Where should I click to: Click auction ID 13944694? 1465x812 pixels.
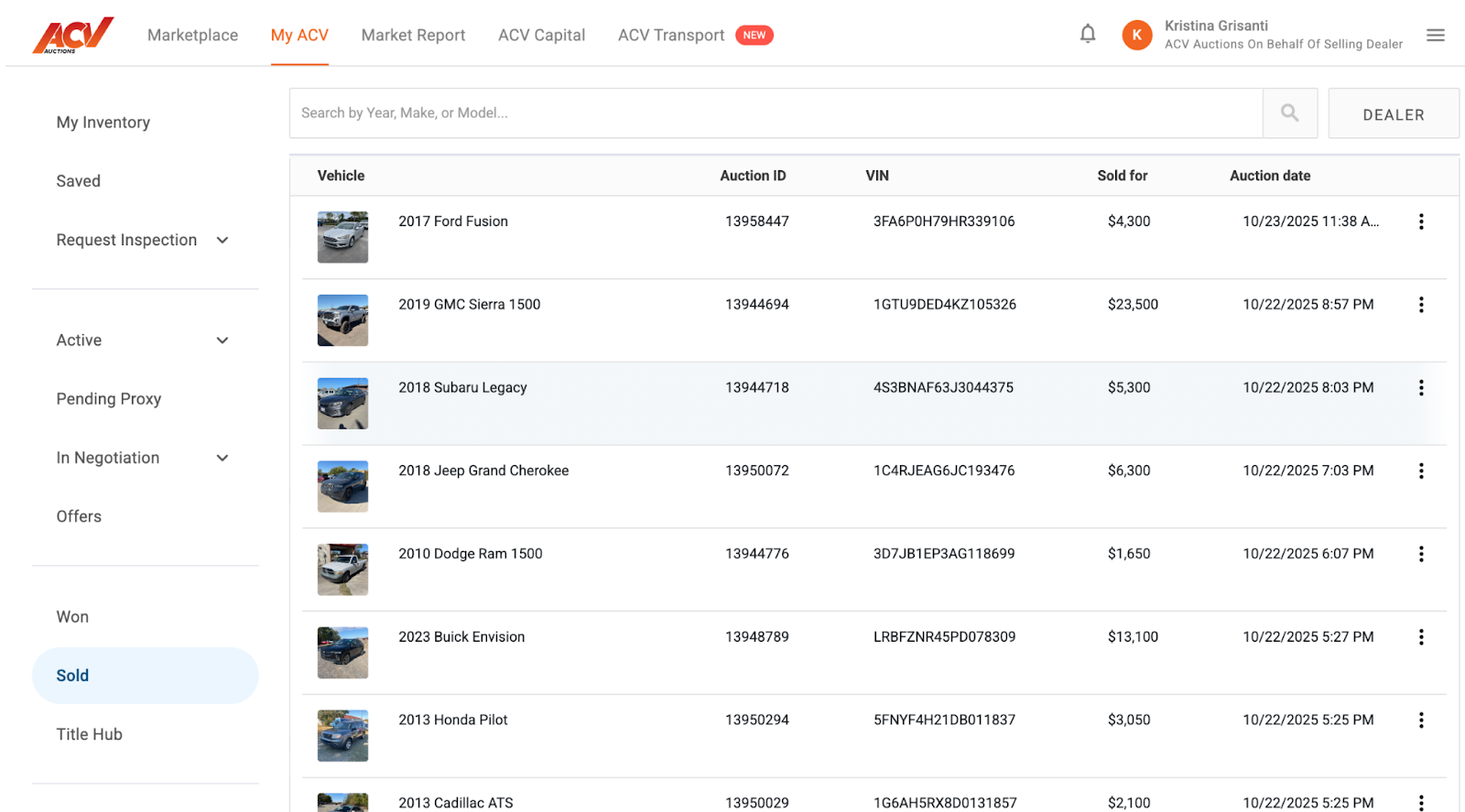coord(757,305)
